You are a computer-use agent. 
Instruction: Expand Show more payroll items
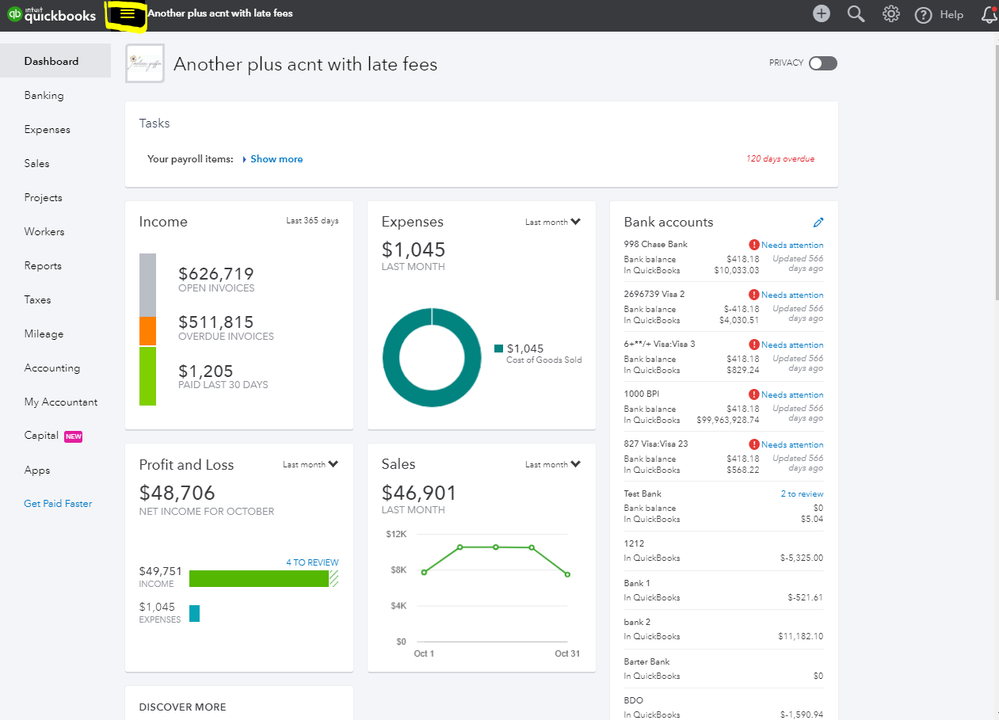[272, 159]
